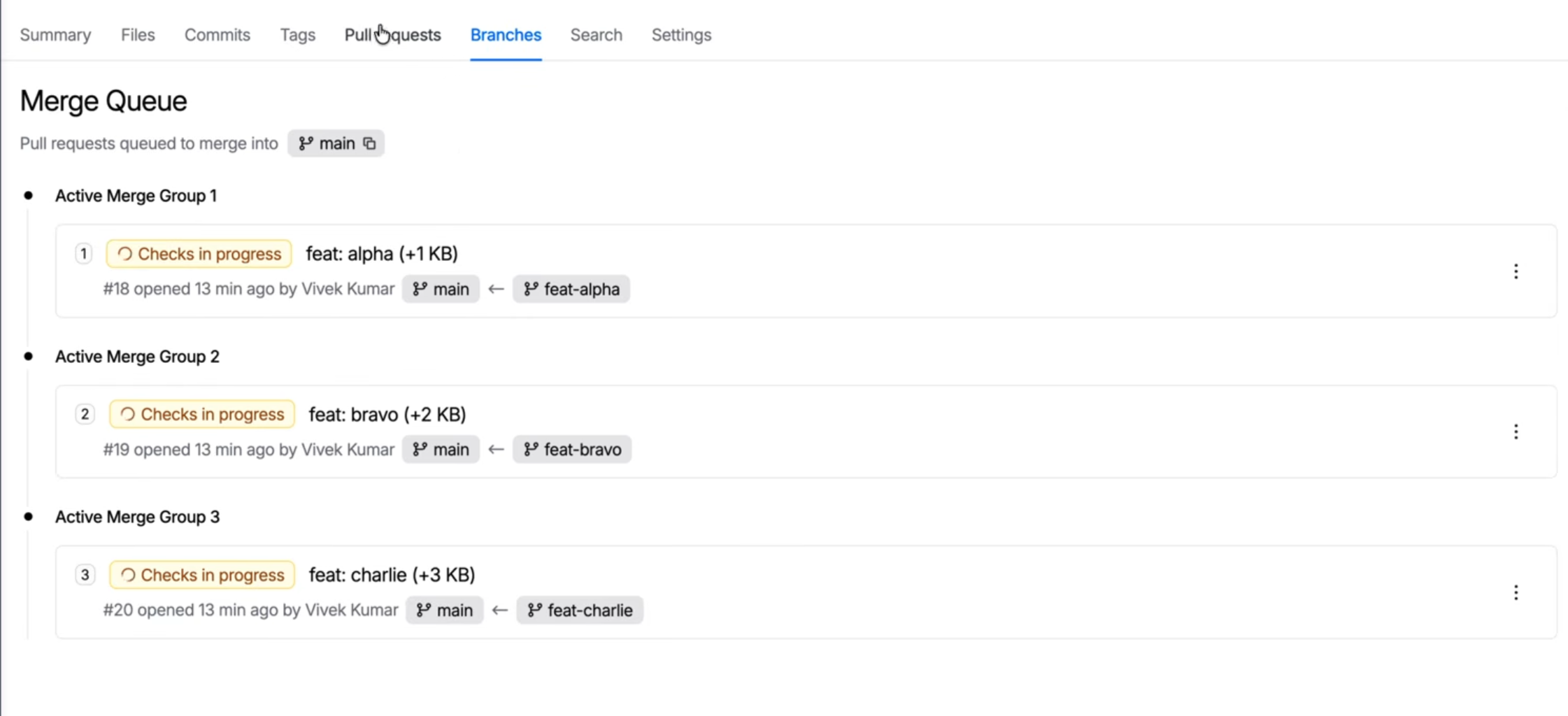Click the "#20 opened 13 min ago by Vivek Kumar" text
Image resolution: width=1568 pixels, height=716 pixels.
point(251,610)
